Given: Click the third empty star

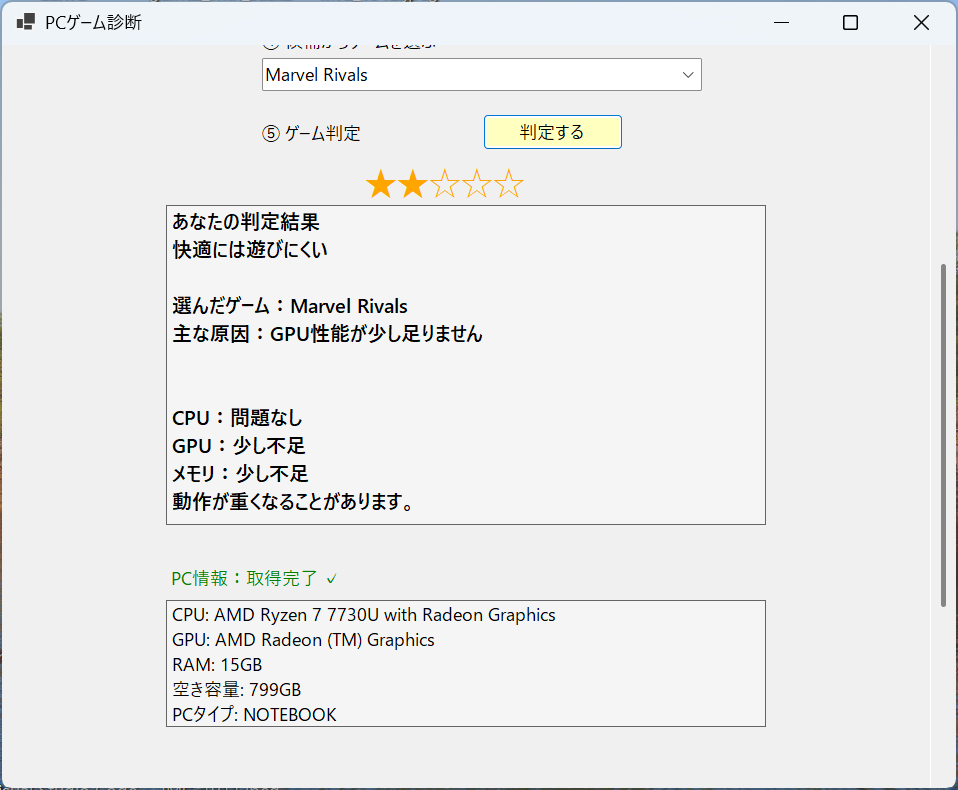Looking at the screenshot, I should [x=445, y=184].
